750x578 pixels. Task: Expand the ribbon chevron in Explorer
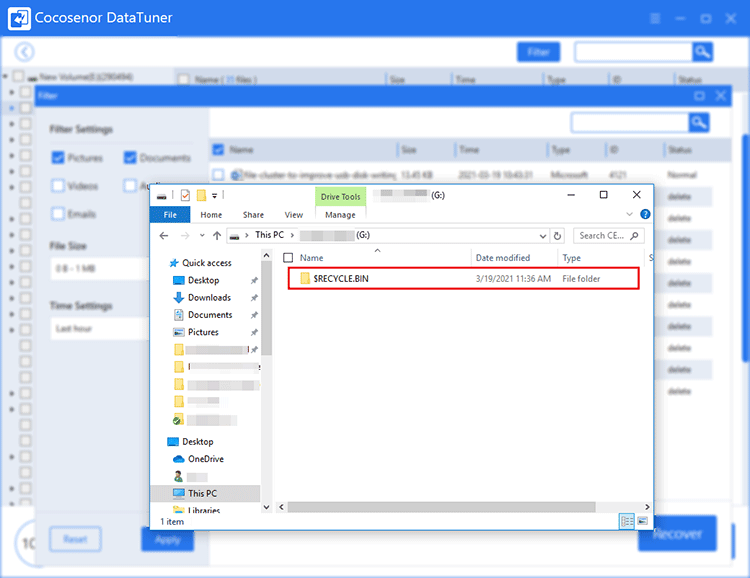point(629,214)
